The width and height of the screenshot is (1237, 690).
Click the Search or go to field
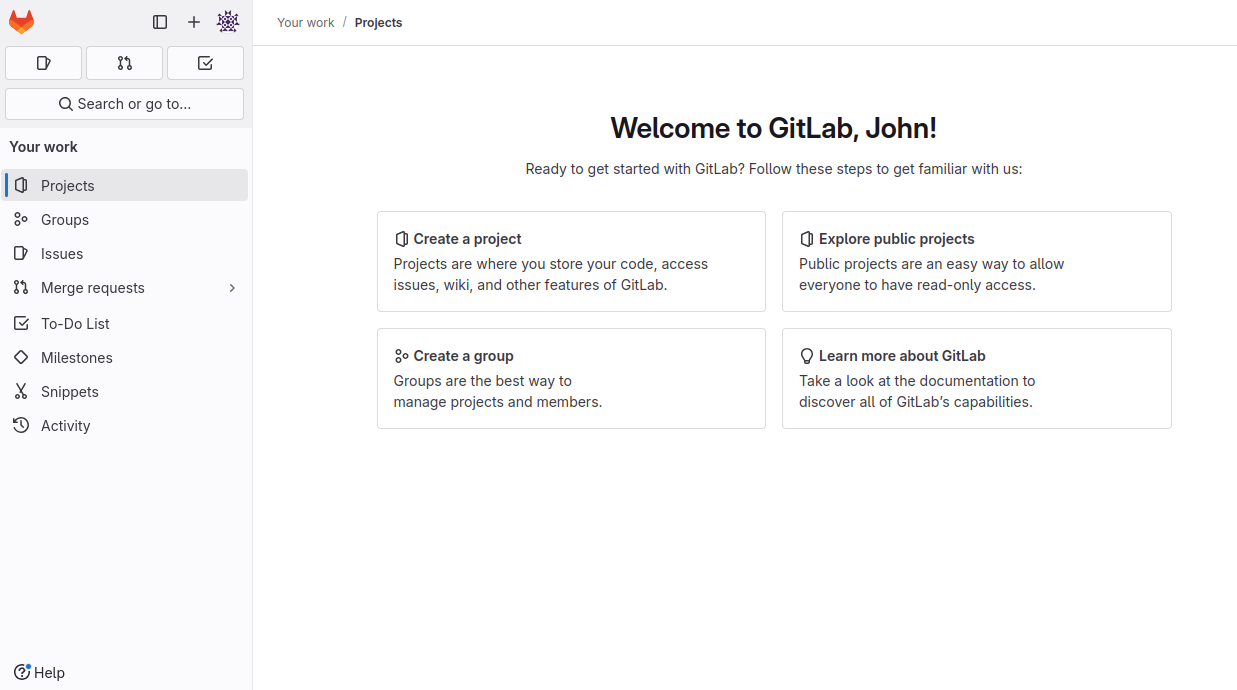(124, 103)
